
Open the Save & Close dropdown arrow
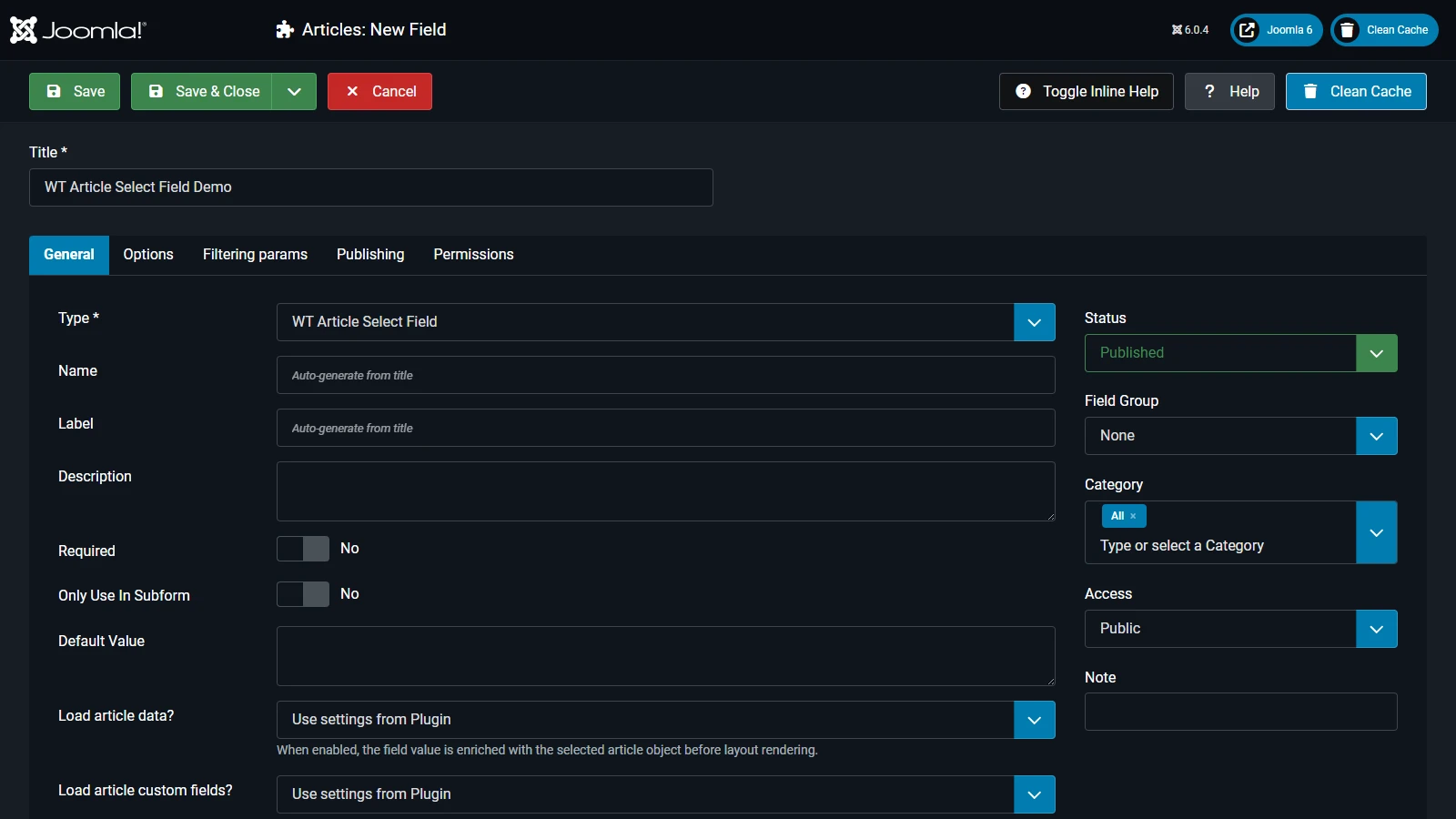294,91
